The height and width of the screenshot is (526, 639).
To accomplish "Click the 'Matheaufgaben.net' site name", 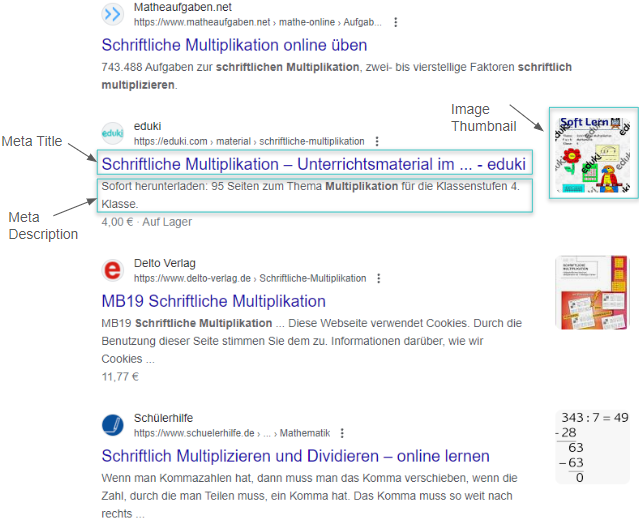I will 183,7.
